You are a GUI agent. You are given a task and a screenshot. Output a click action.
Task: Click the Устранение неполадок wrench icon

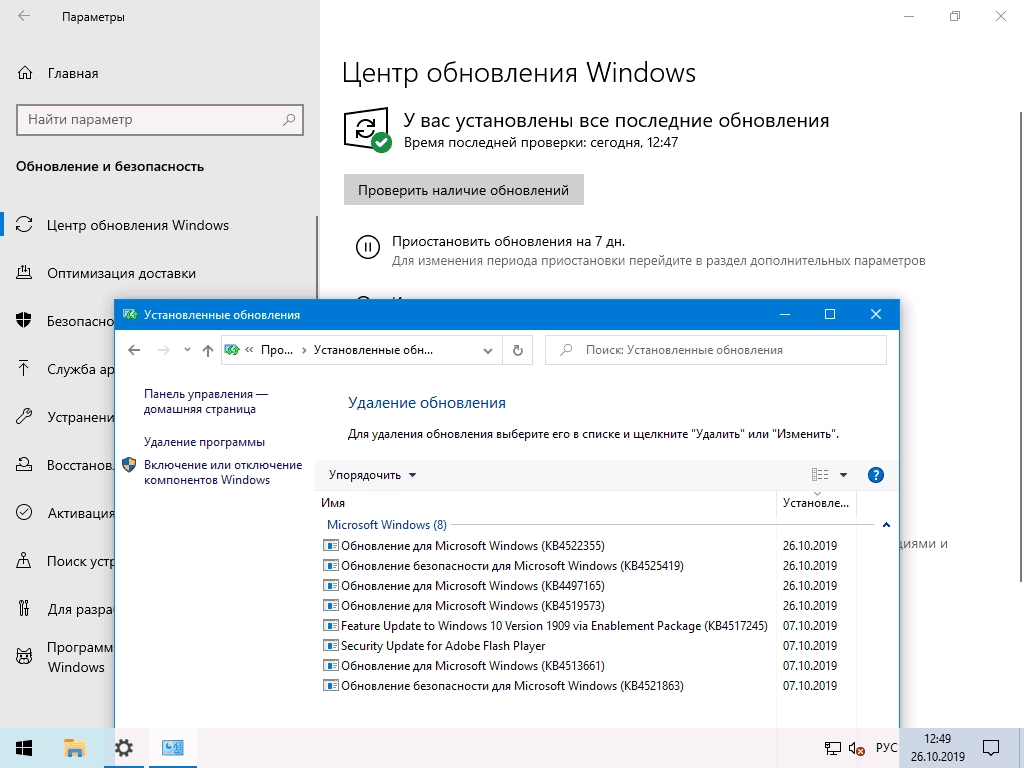[x=24, y=417]
